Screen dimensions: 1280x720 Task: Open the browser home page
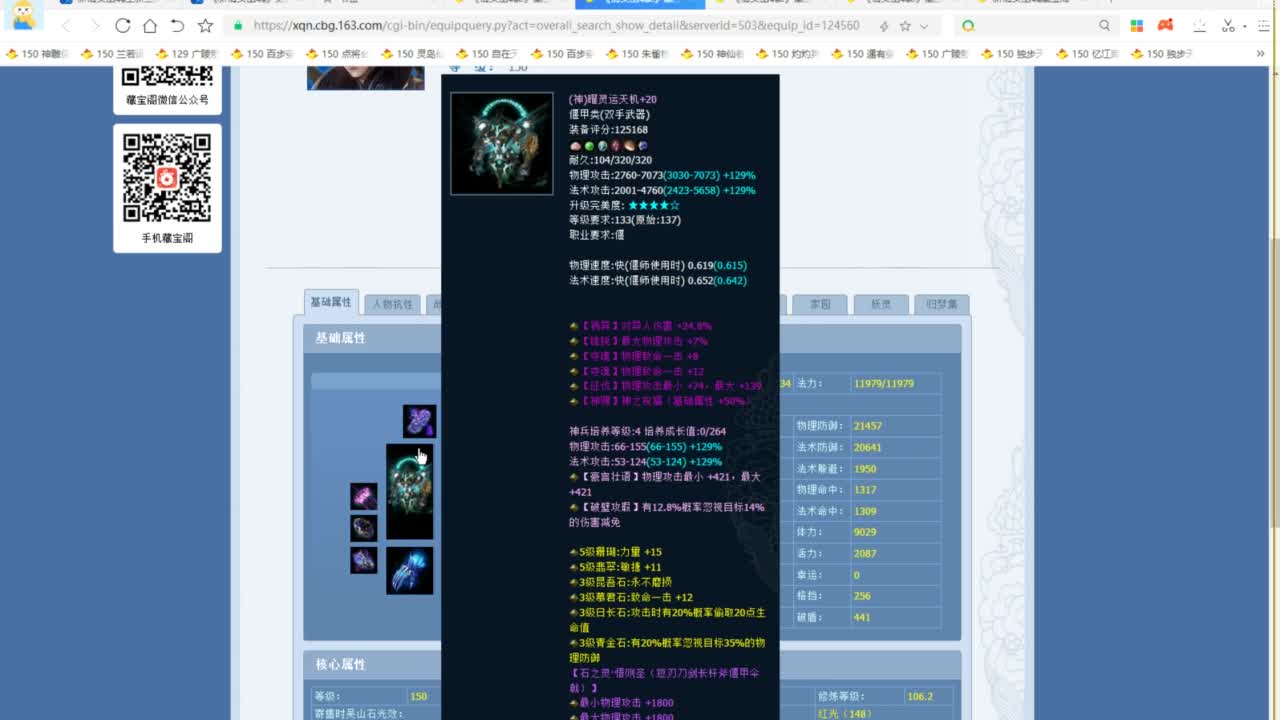pyautogui.click(x=150, y=25)
